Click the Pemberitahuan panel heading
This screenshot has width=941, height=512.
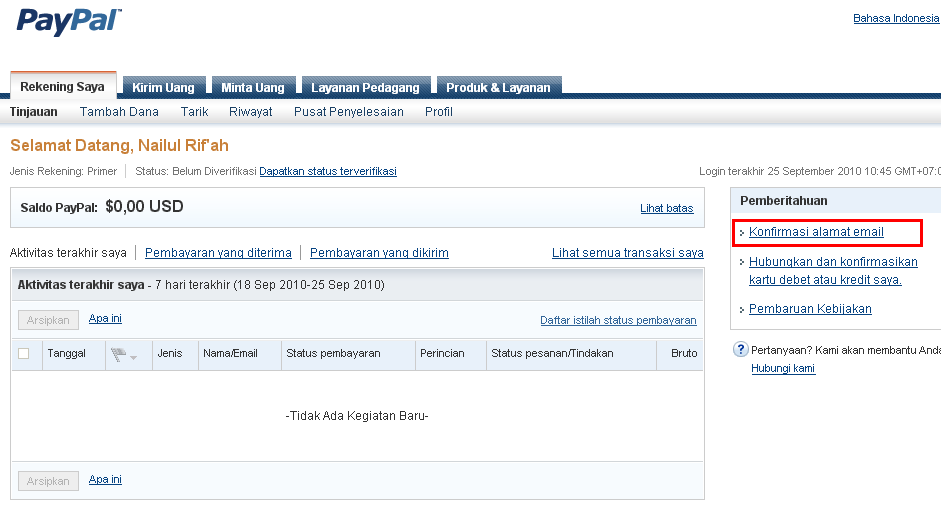784,200
